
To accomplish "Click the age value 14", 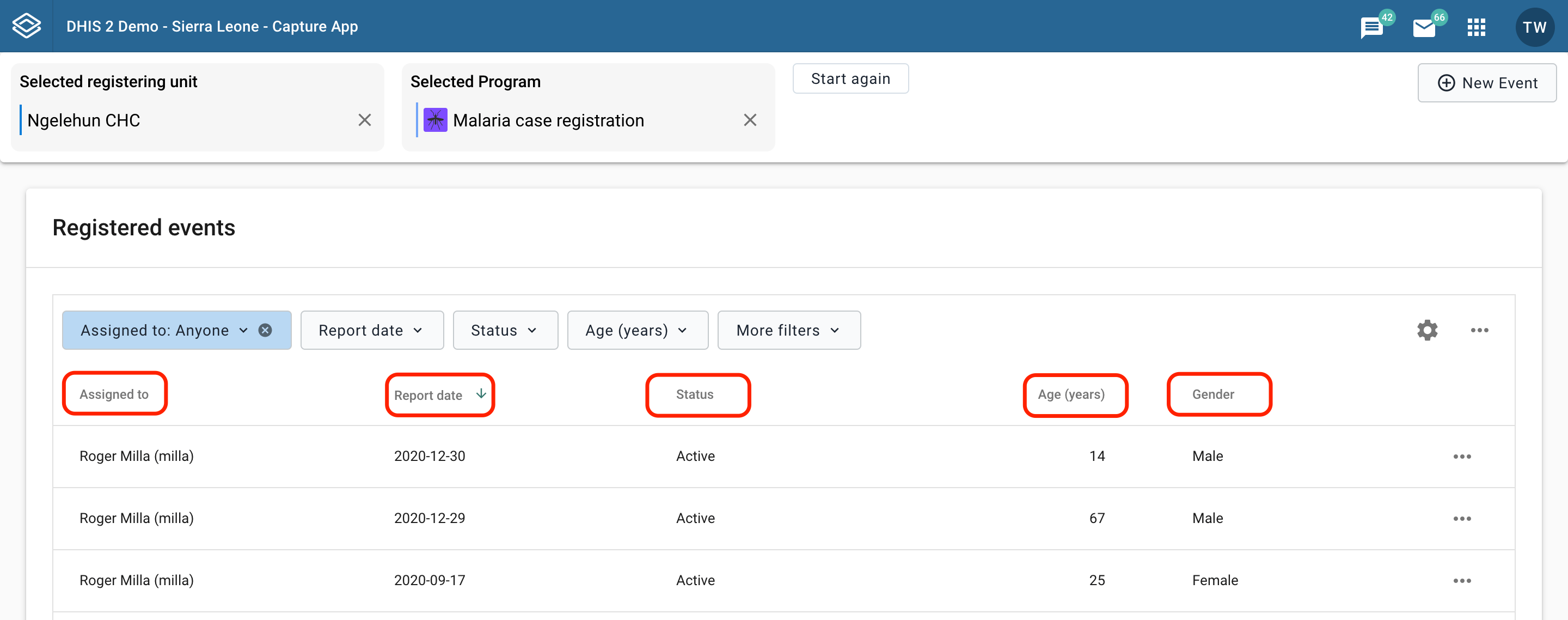I will 1097,456.
